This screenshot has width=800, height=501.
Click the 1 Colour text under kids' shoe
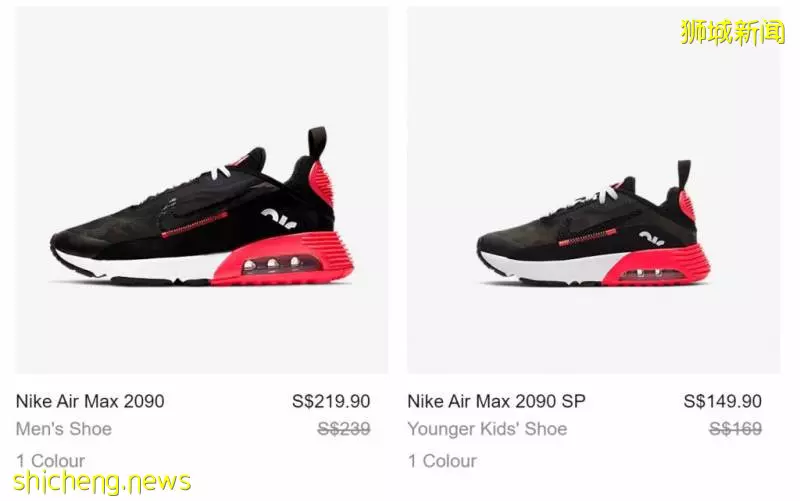[442, 461]
